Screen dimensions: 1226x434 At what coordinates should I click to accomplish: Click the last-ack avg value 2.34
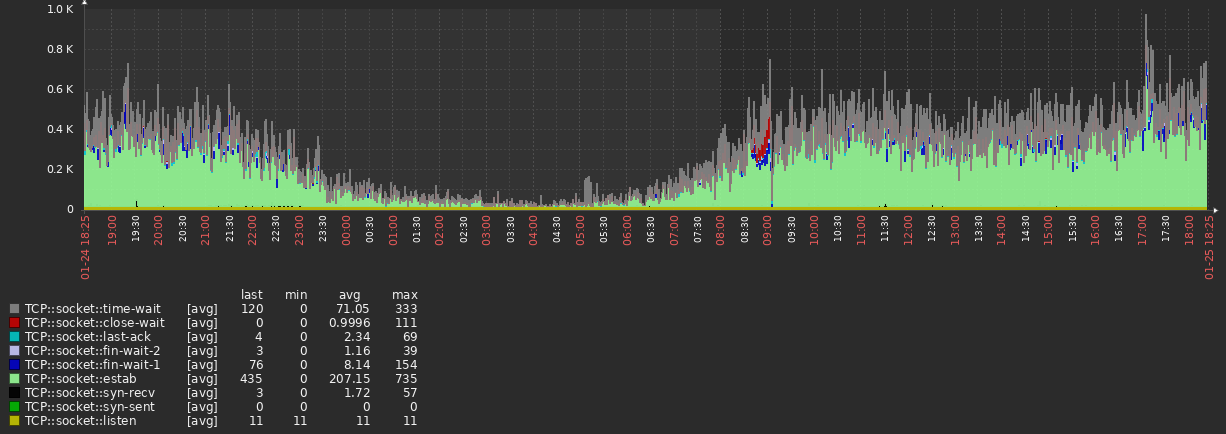[356, 337]
